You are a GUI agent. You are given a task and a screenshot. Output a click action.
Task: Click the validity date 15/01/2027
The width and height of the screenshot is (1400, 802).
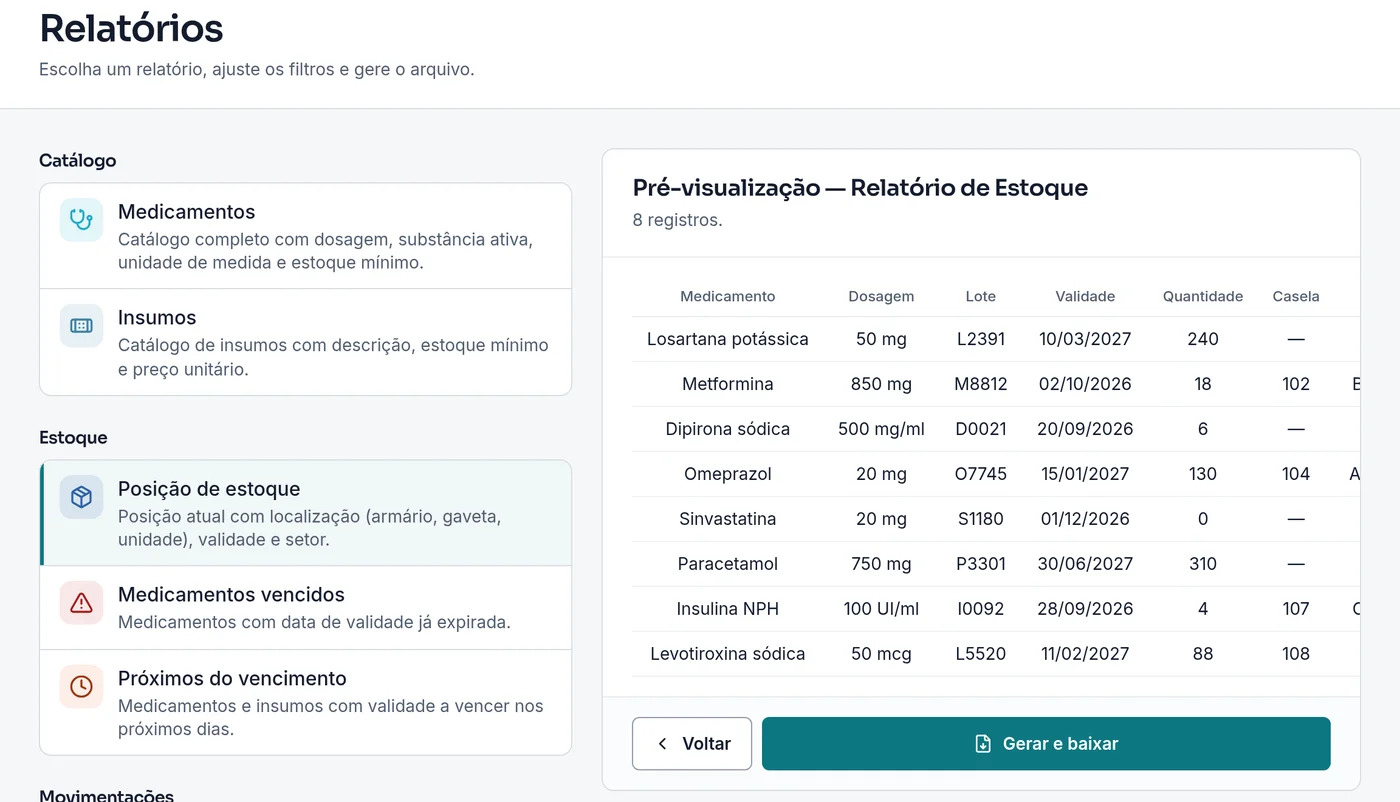(1085, 474)
